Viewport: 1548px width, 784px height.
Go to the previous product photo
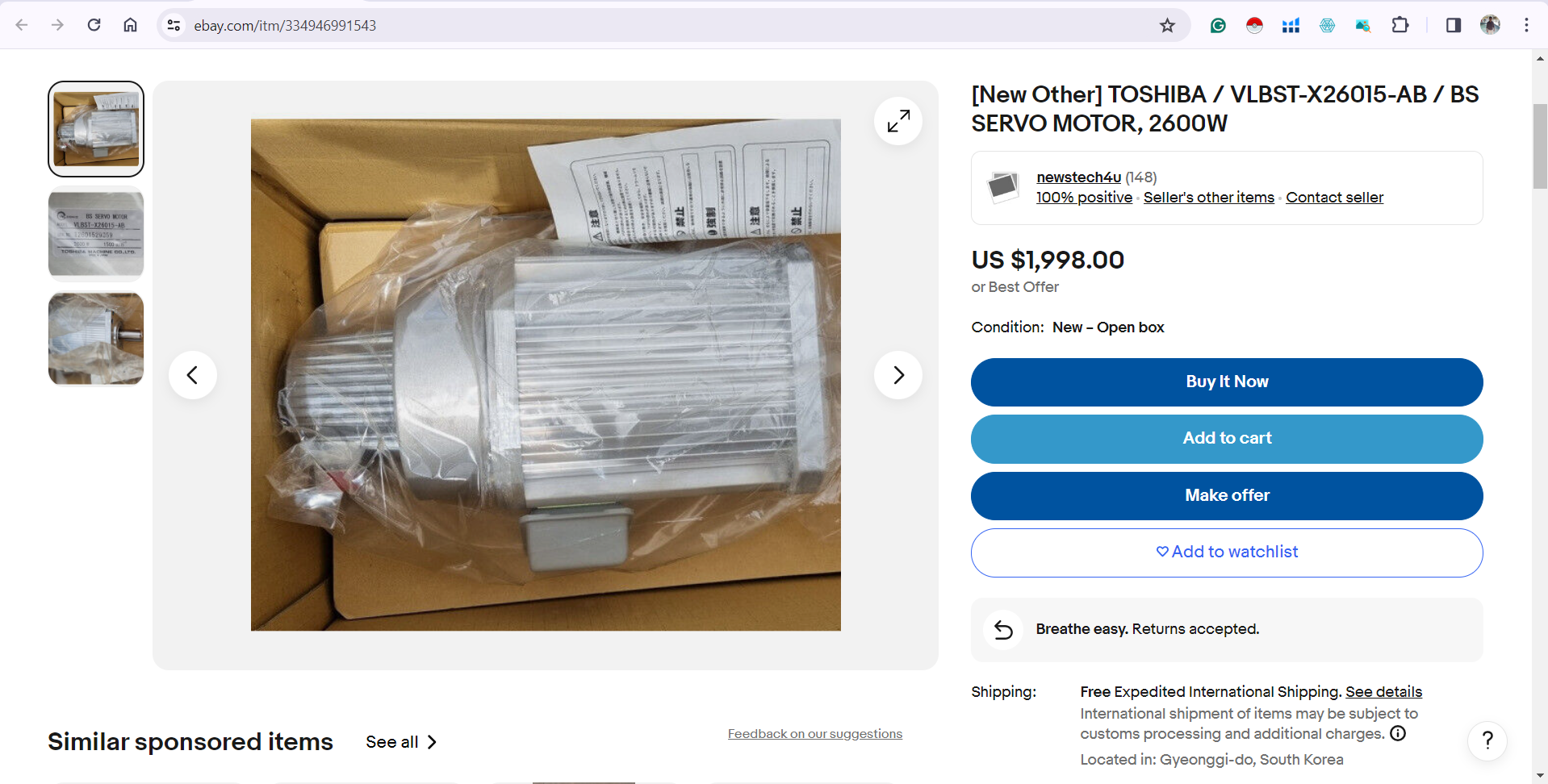(x=192, y=375)
